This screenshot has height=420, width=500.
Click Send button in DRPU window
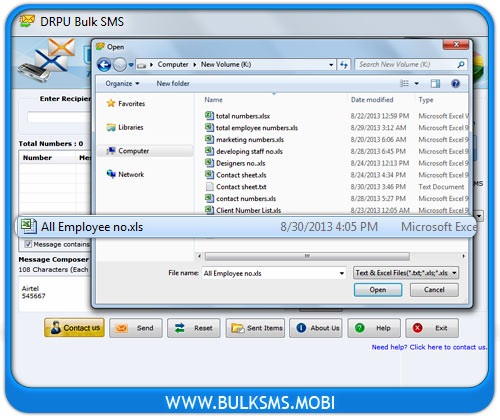click(136, 328)
